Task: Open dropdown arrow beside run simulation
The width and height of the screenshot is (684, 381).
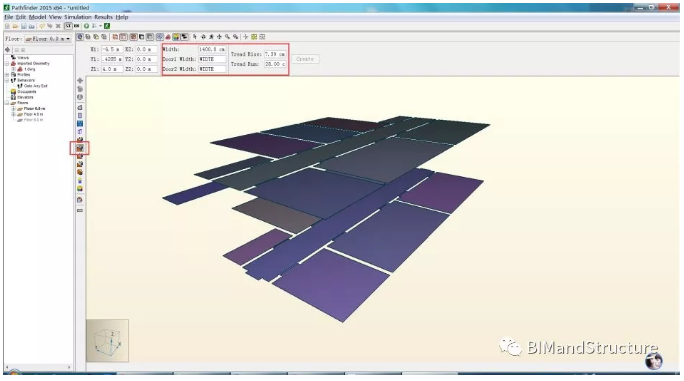Action: click(100, 26)
